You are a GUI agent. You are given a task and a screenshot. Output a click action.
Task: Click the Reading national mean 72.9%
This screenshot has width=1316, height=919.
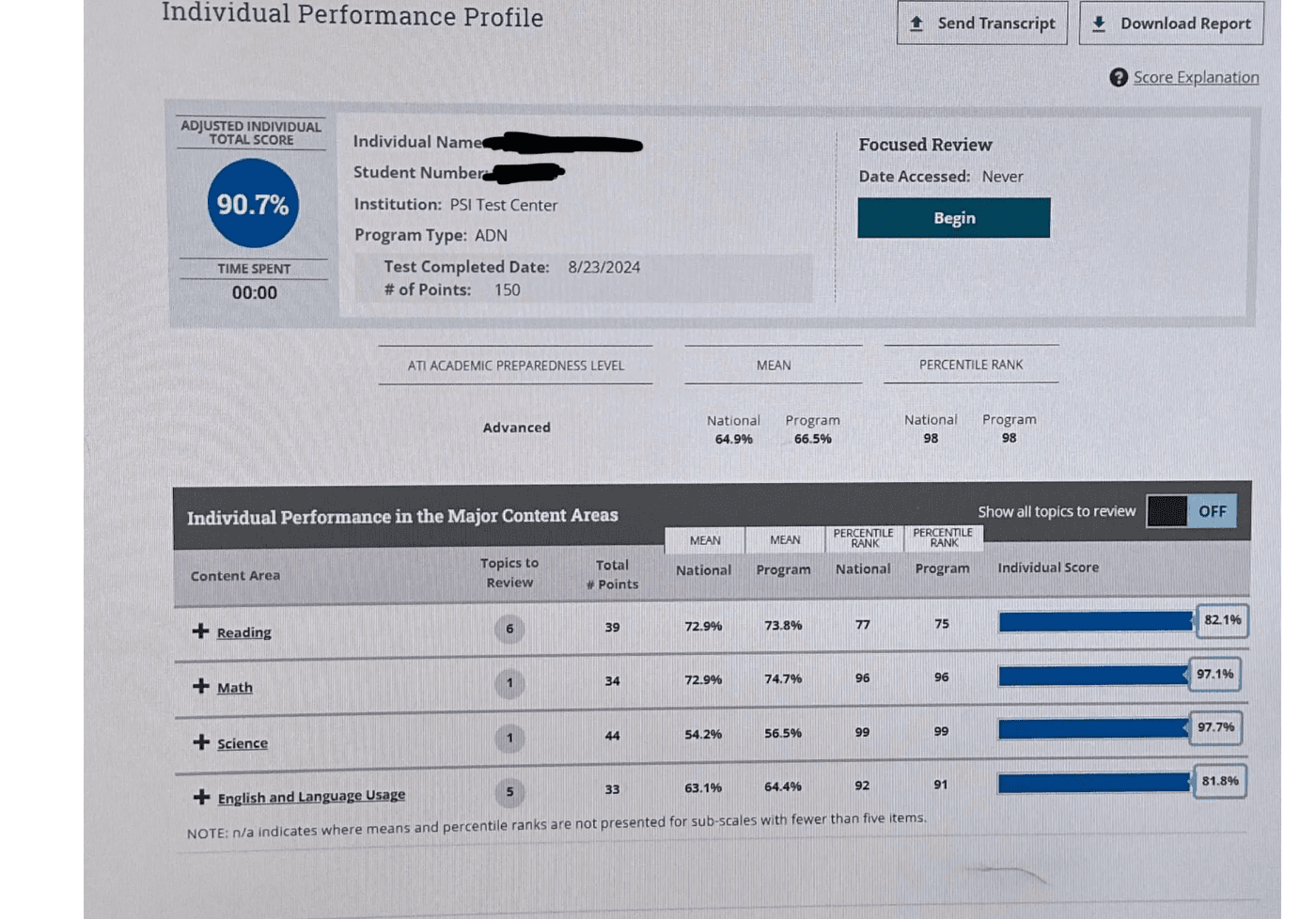pyautogui.click(x=703, y=626)
